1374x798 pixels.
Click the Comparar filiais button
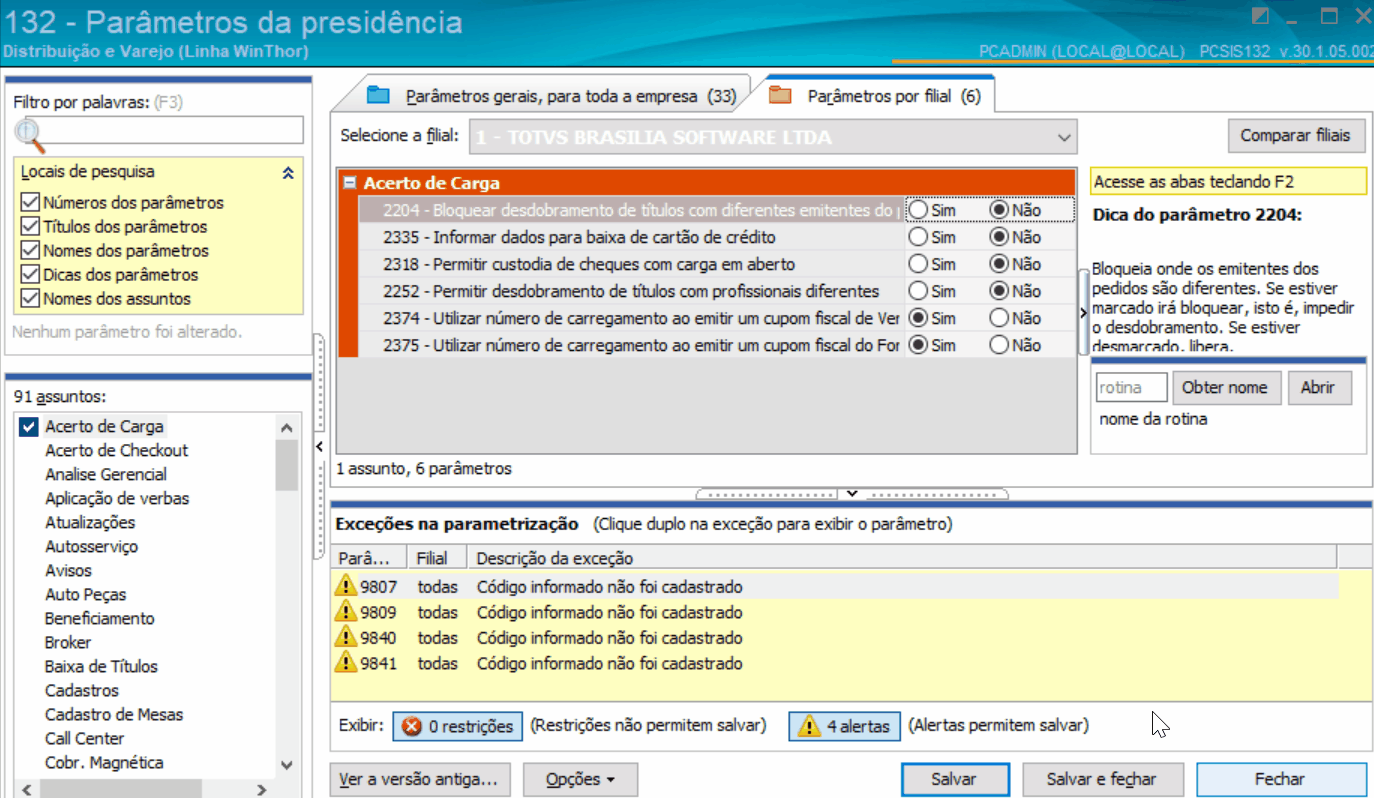(1295, 135)
